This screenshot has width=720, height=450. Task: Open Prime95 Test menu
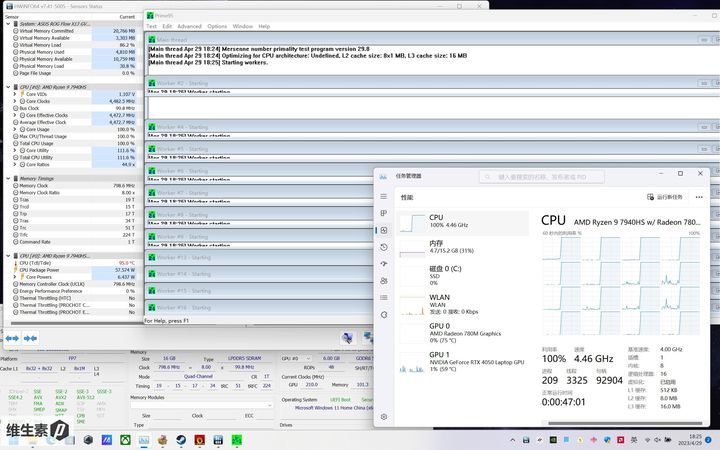[151, 26]
